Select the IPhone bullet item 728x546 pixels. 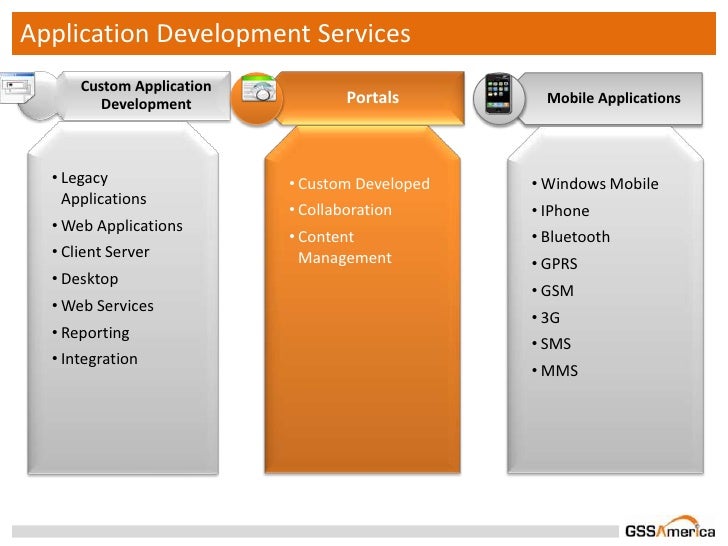tap(560, 211)
